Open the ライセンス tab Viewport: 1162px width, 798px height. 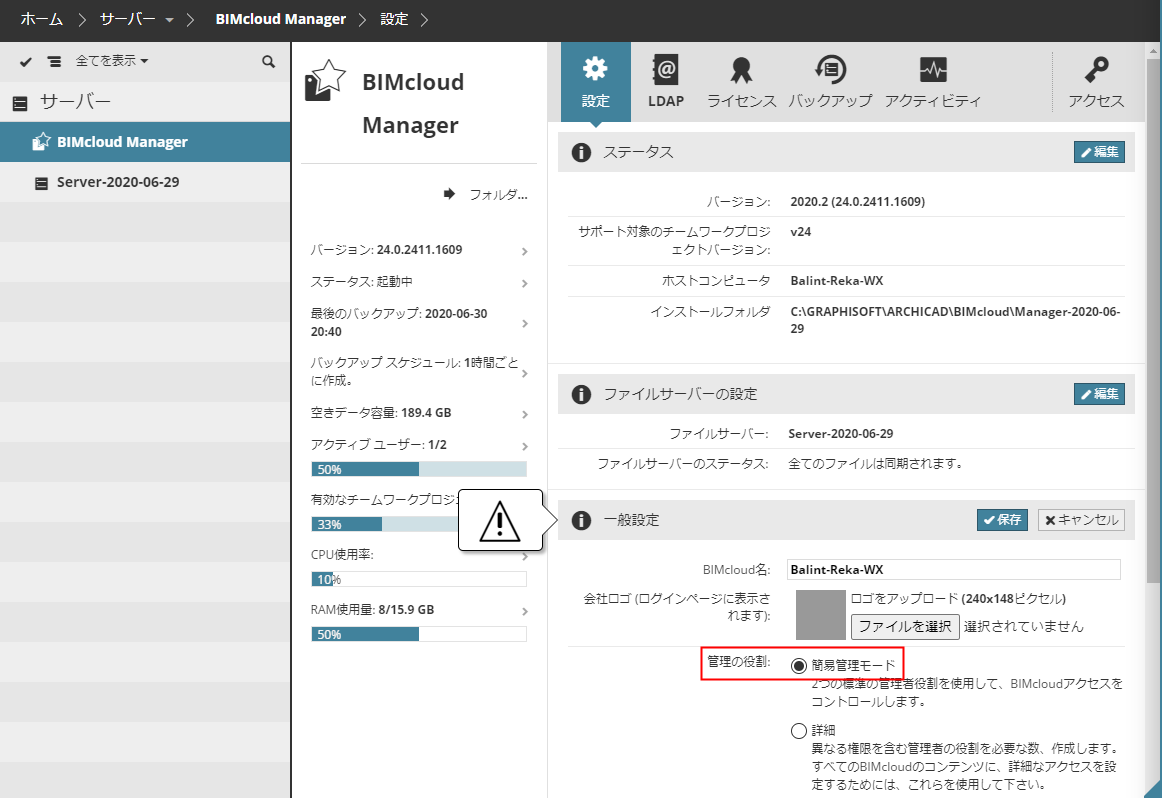pyautogui.click(x=741, y=82)
